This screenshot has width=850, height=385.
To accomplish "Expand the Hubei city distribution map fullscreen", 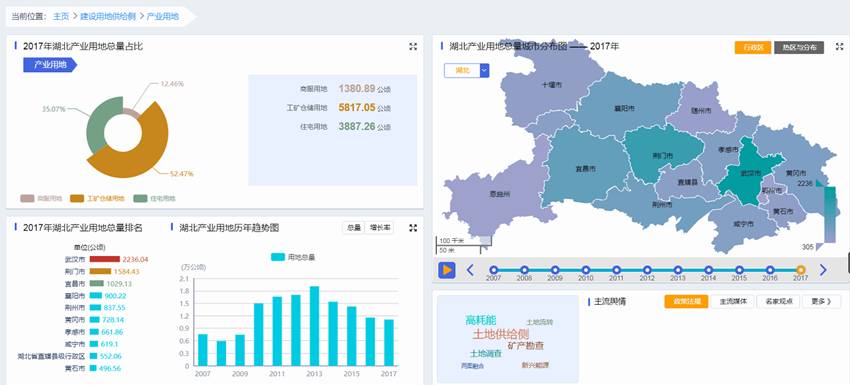I will pos(840,47).
